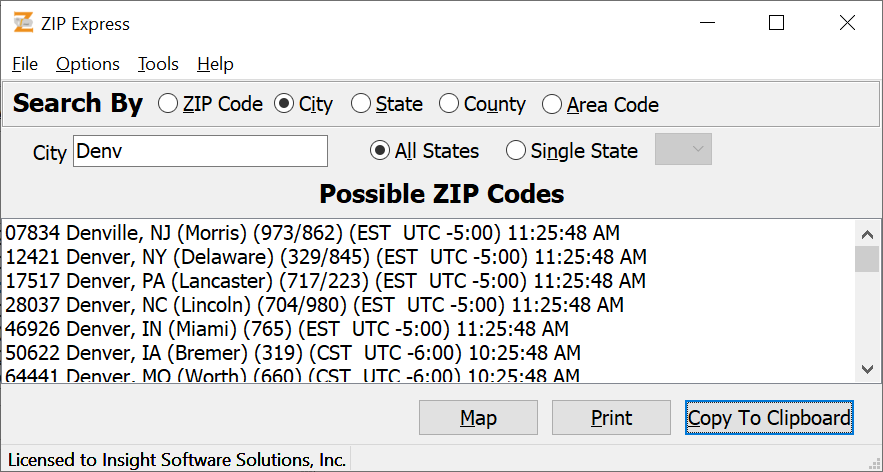The image size is (883, 472).
Task: Switch search to Area Code
Action: tap(552, 104)
